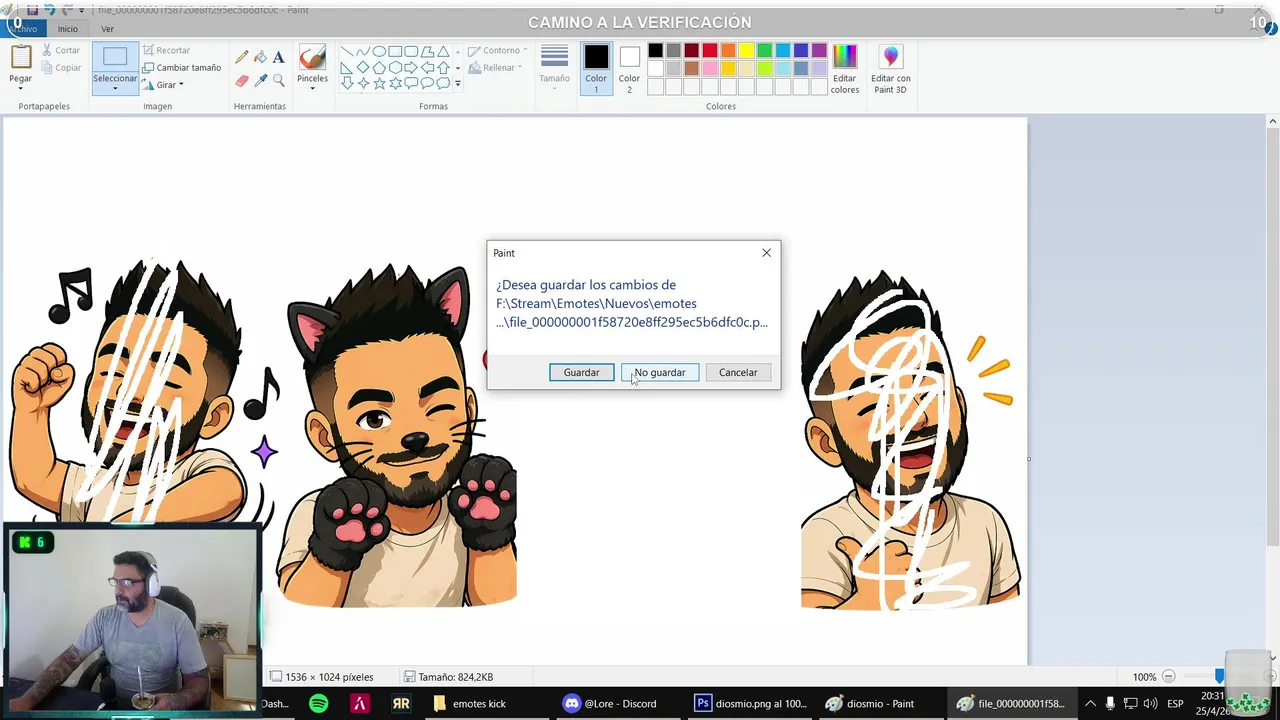Select the diamond shape
This screenshot has width=1280, height=720.
pos(362,68)
